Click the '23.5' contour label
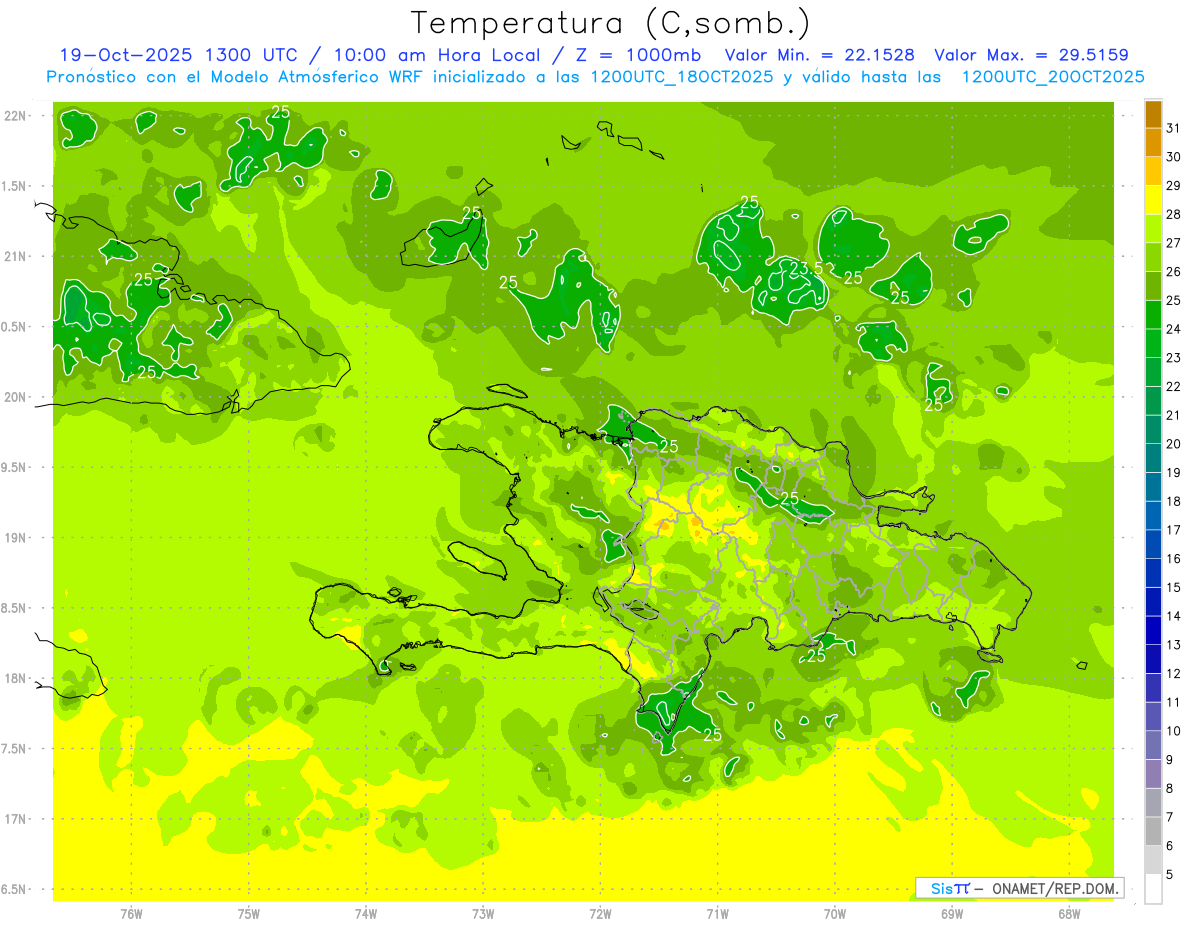Viewport: 1200px width, 927px height. (x=806, y=268)
